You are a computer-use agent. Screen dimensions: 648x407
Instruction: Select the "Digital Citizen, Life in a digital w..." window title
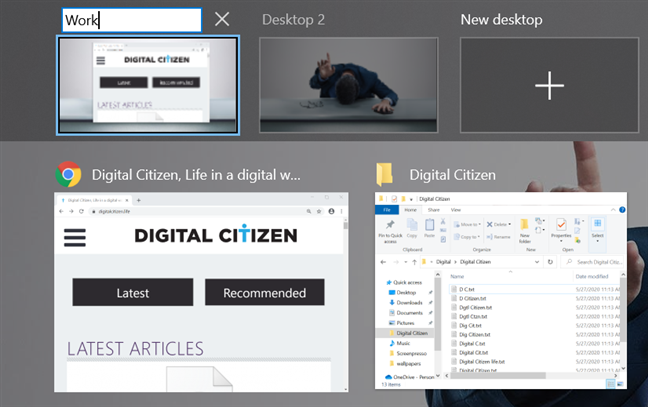coord(196,175)
